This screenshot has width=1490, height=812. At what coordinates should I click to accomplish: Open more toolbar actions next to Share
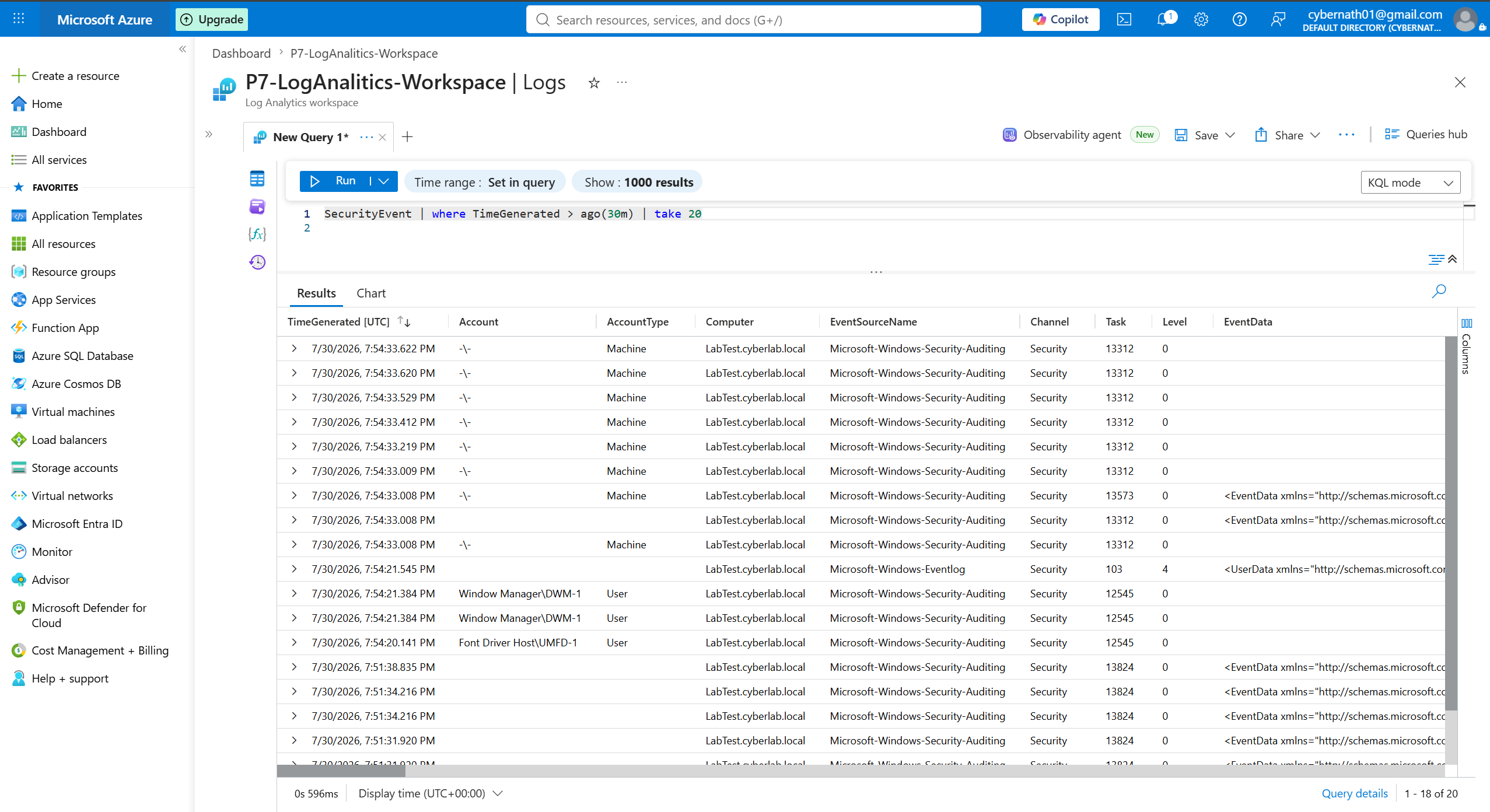pos(1346,135)
